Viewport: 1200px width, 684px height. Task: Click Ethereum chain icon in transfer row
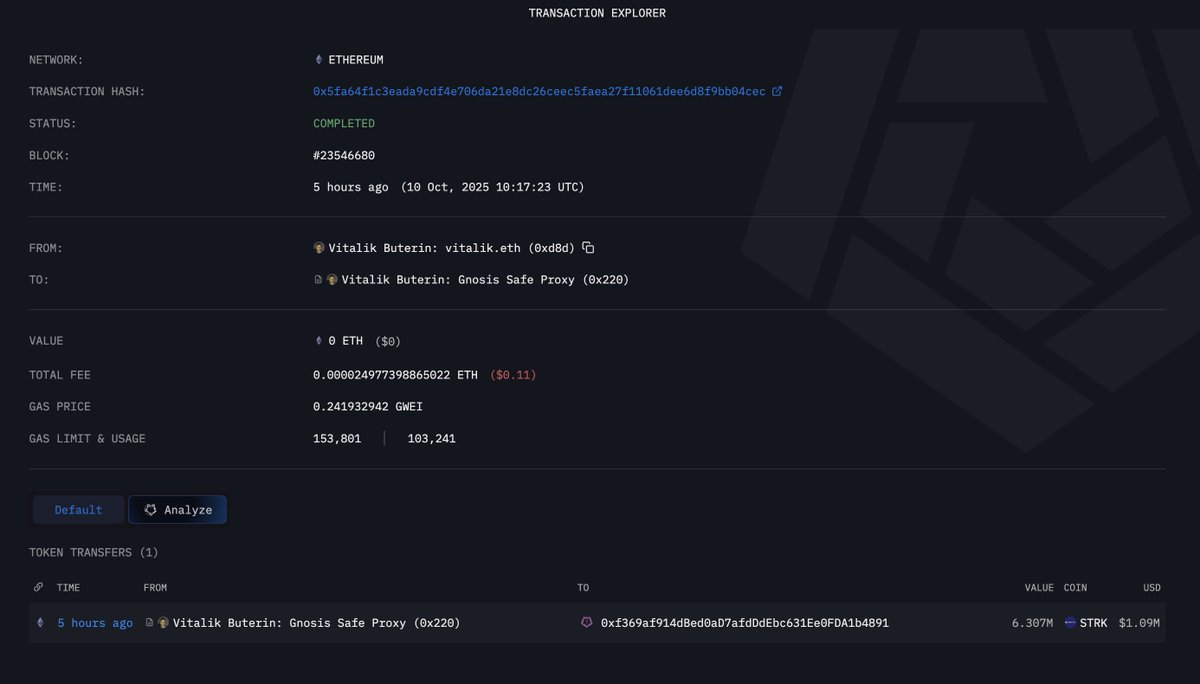coord(41,623)
